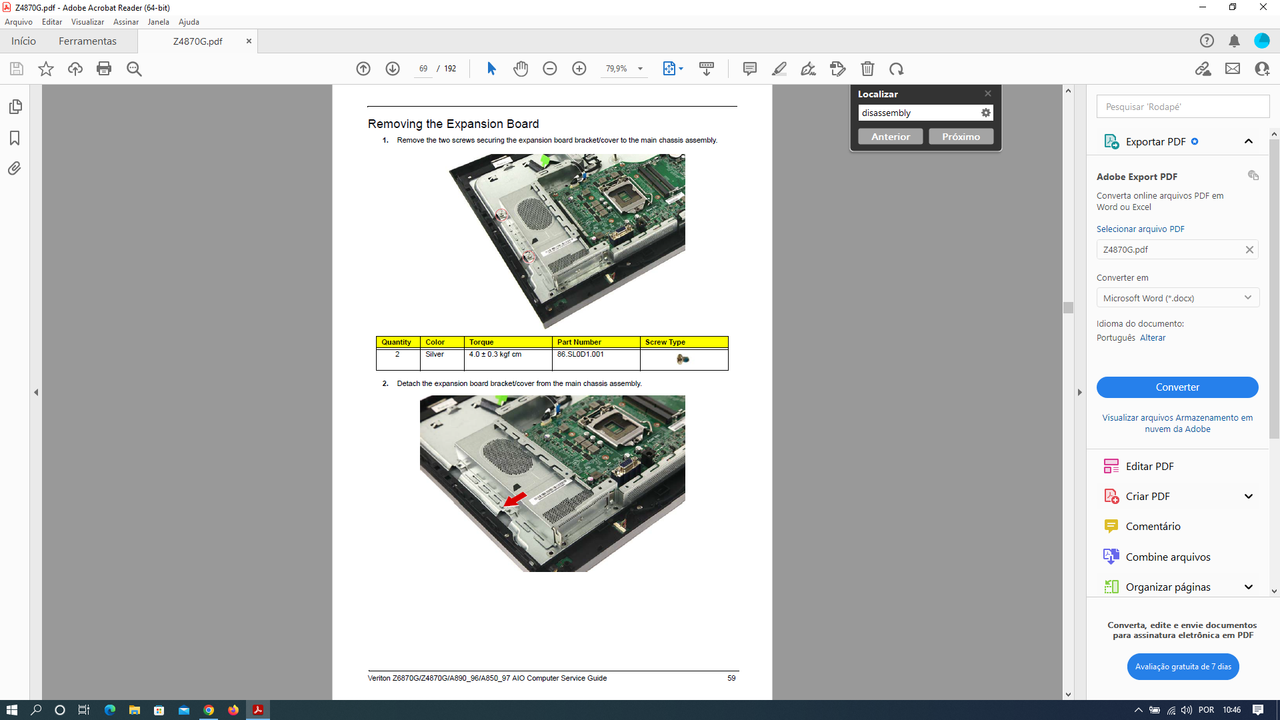Click Alterar language link

click(1153, 338)
